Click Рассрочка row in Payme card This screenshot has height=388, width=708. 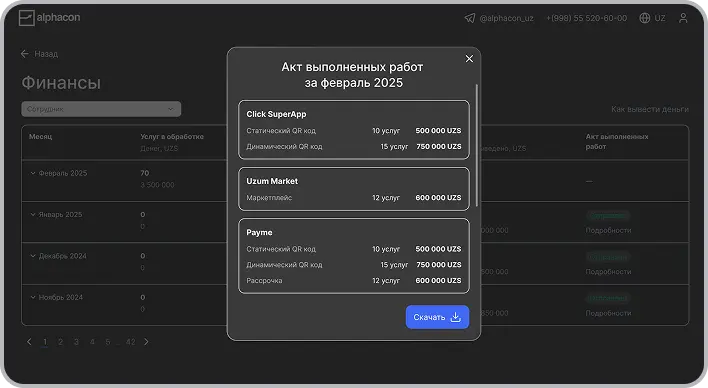(354, 280)
